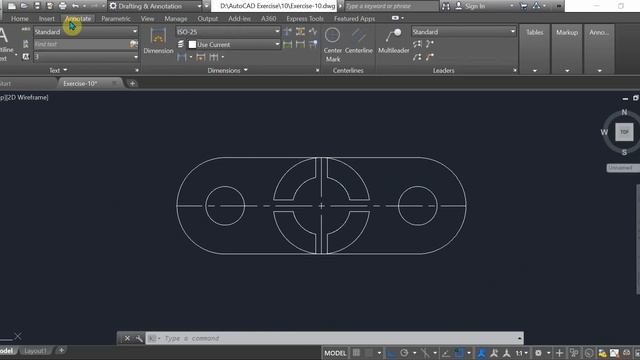Click the TOP face of the ViewCube

tap(624, 132)
